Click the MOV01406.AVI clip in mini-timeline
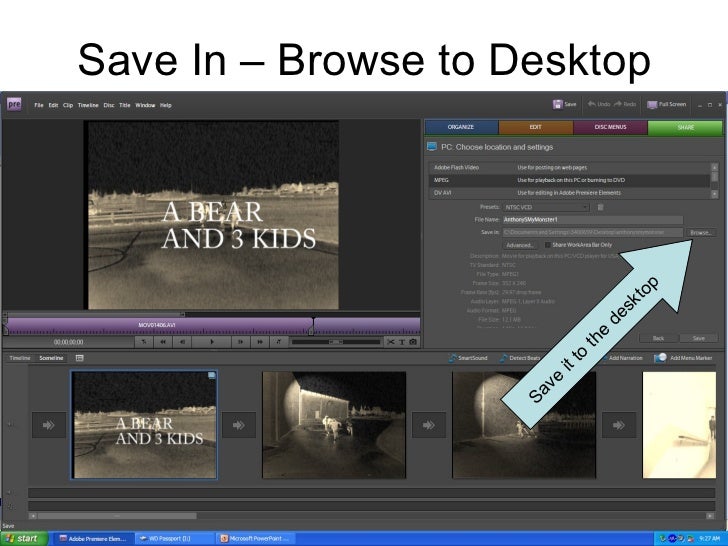The height and width of the screenshot is (546, 728). pos(158,325)
